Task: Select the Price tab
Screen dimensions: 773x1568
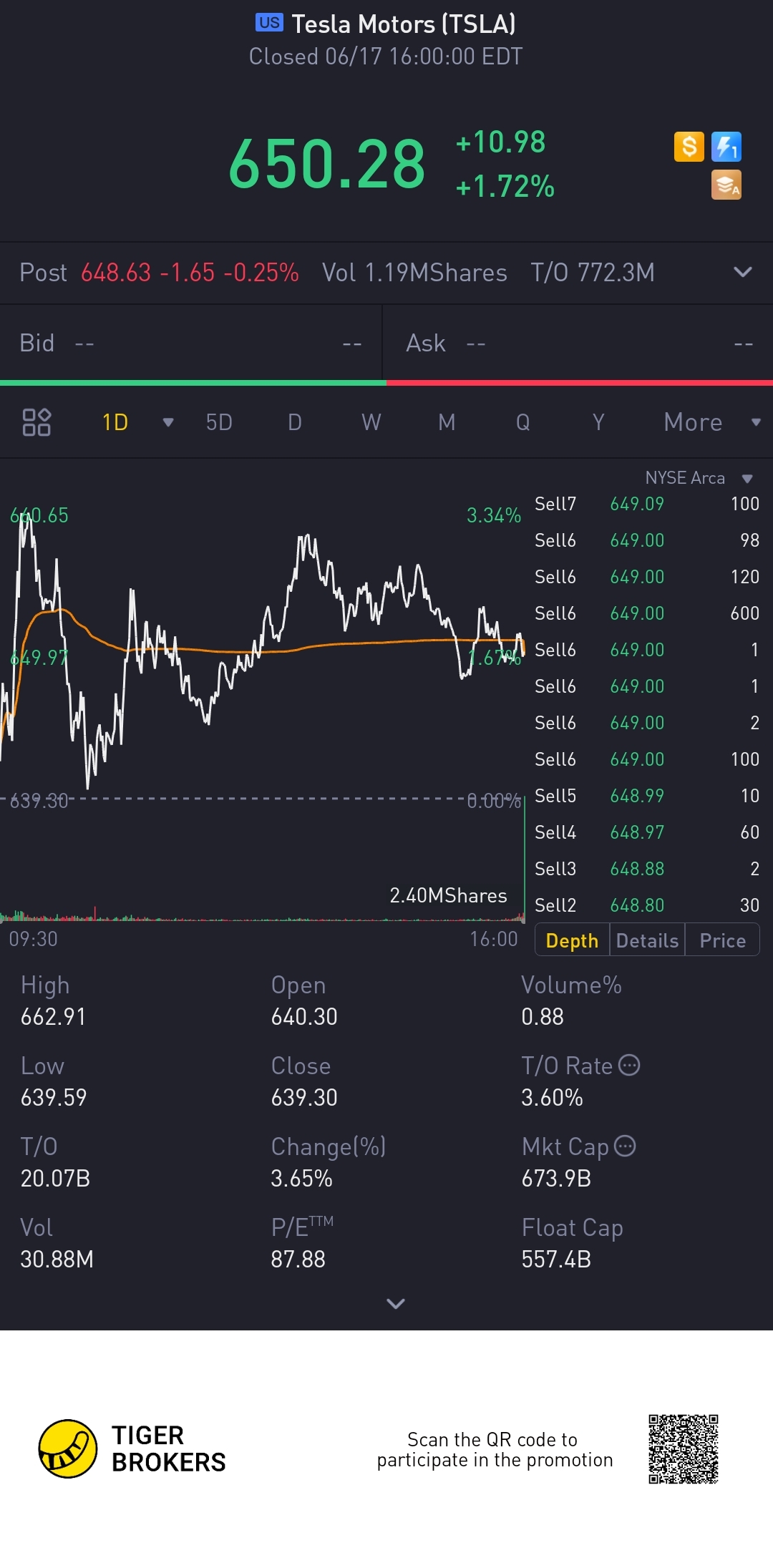Action: pos(722,940)
